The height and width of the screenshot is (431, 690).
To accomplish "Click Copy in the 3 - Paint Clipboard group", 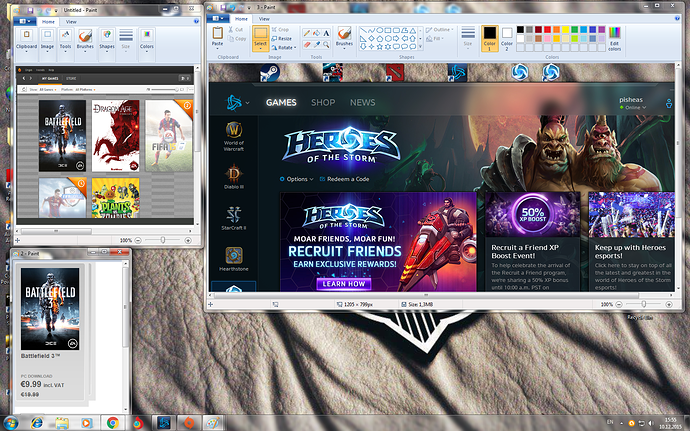I will [237, 39].
